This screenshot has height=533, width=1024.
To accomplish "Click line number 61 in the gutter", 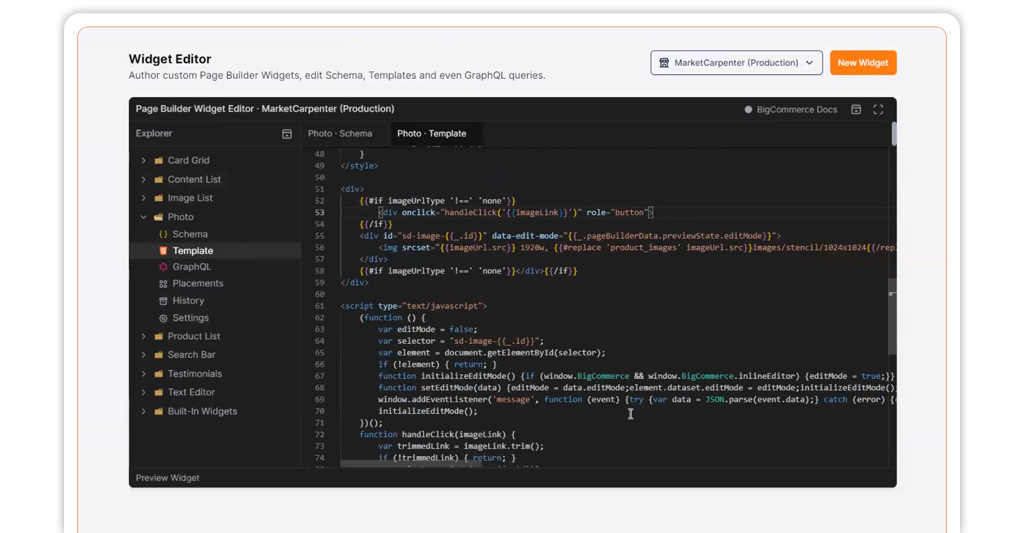I will point(319,306).
